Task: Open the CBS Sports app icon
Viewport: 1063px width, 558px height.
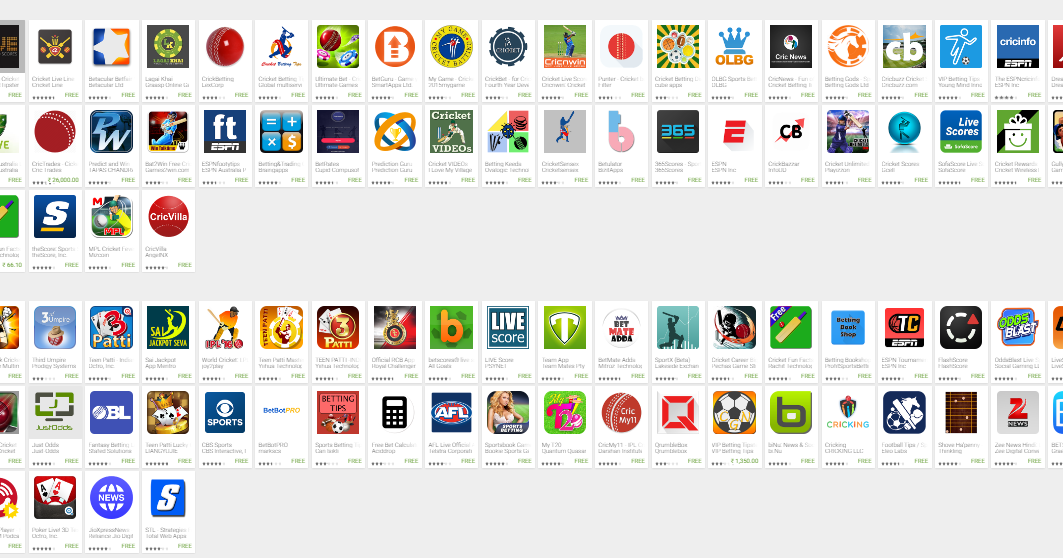Action: 224,412
